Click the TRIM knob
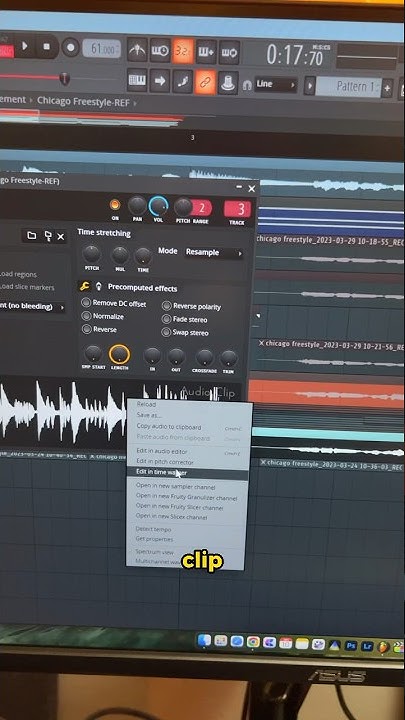405x720 pixels. pyautogui.click(x=228, y=359)
